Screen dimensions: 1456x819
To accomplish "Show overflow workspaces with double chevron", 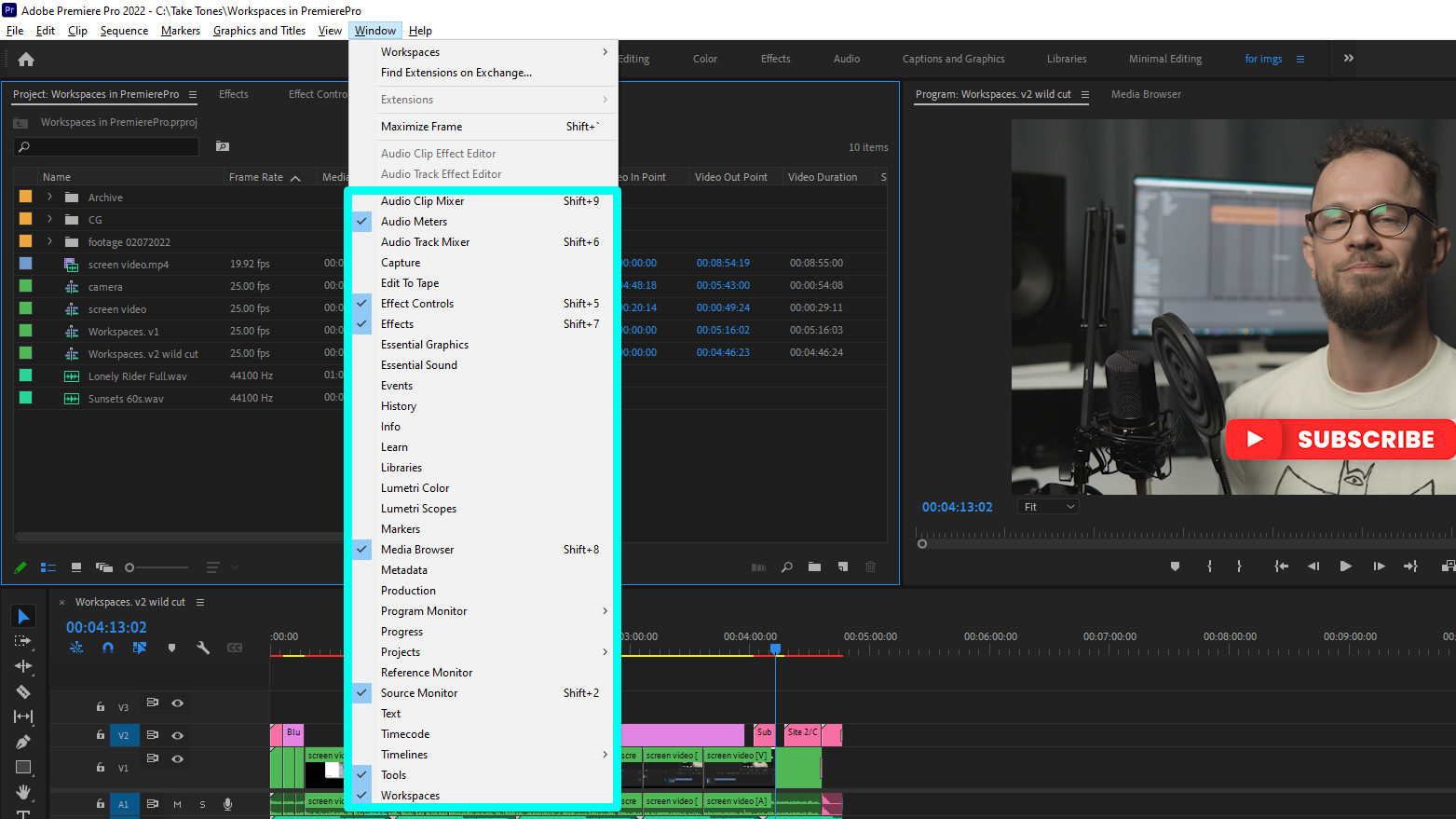I will tap(1348, 59).
